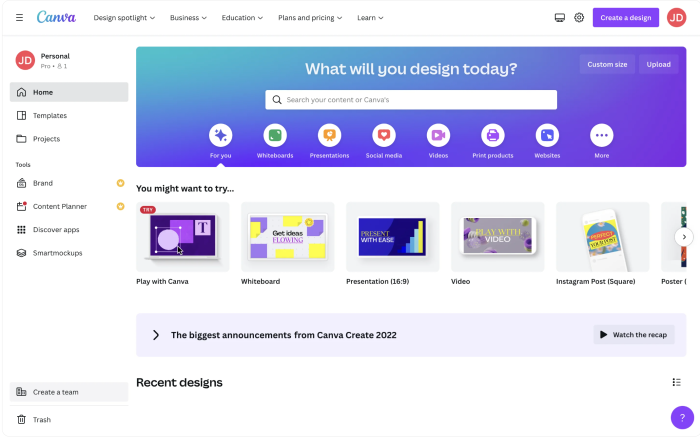
Task: Click the Personal account name text
Action: (55, 56)
